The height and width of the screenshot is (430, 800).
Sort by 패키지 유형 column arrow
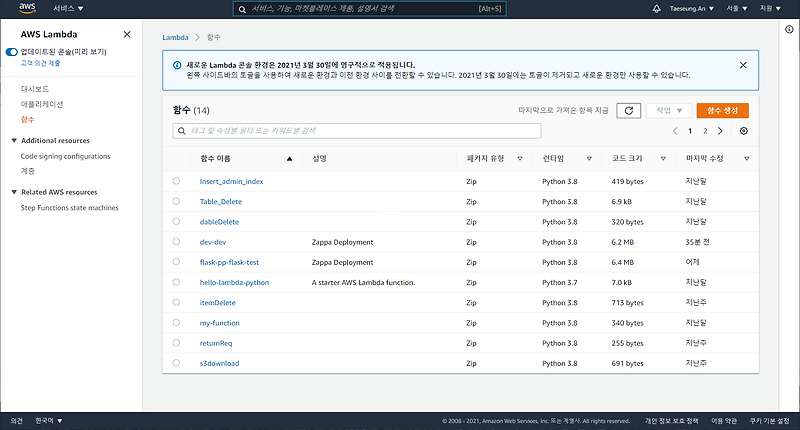click(x=520, y=159)
